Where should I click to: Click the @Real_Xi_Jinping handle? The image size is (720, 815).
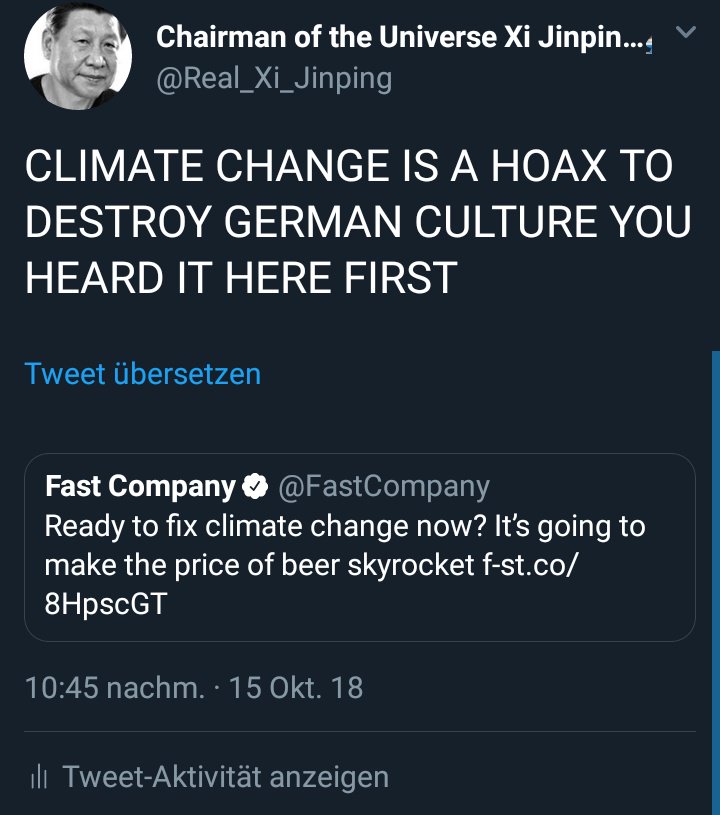point(273,79)
